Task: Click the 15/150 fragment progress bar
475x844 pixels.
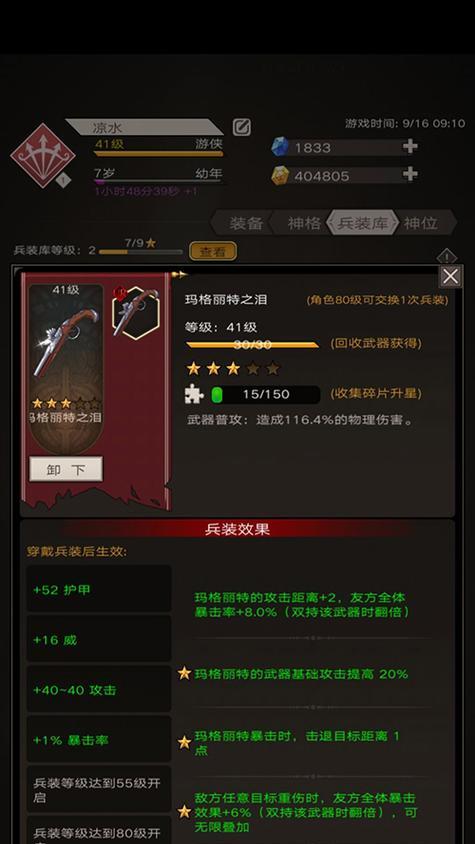Action: [x=266, y=394]
